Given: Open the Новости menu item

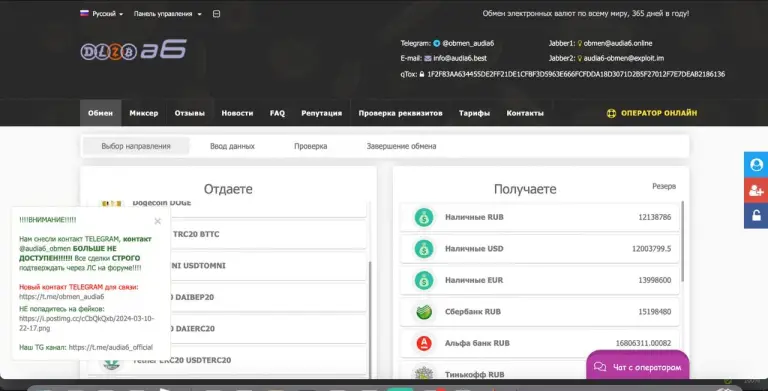Looking at the screenshot, I should tap(237, 113).
